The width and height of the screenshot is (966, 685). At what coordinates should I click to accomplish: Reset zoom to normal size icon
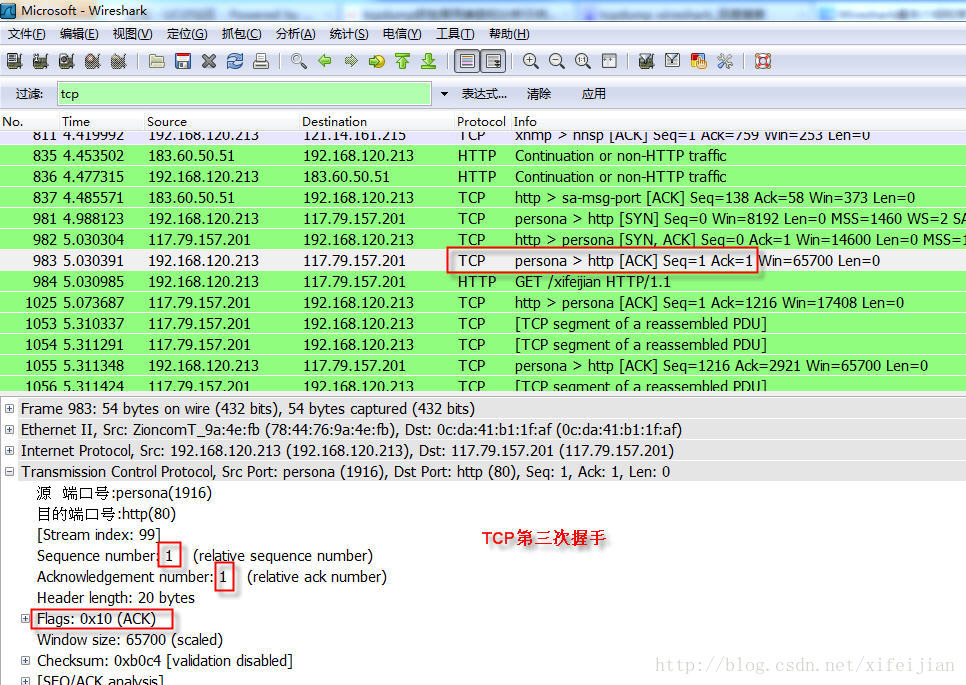(x=583, y=61)
